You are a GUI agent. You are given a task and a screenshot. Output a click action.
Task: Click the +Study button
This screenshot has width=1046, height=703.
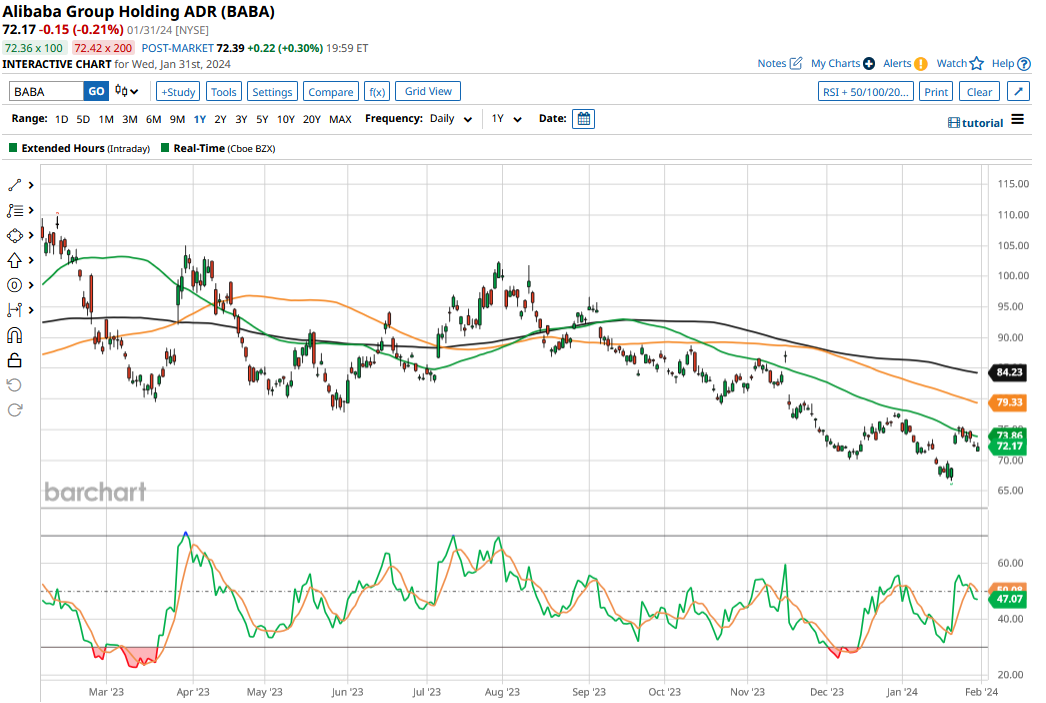point(178,91)
